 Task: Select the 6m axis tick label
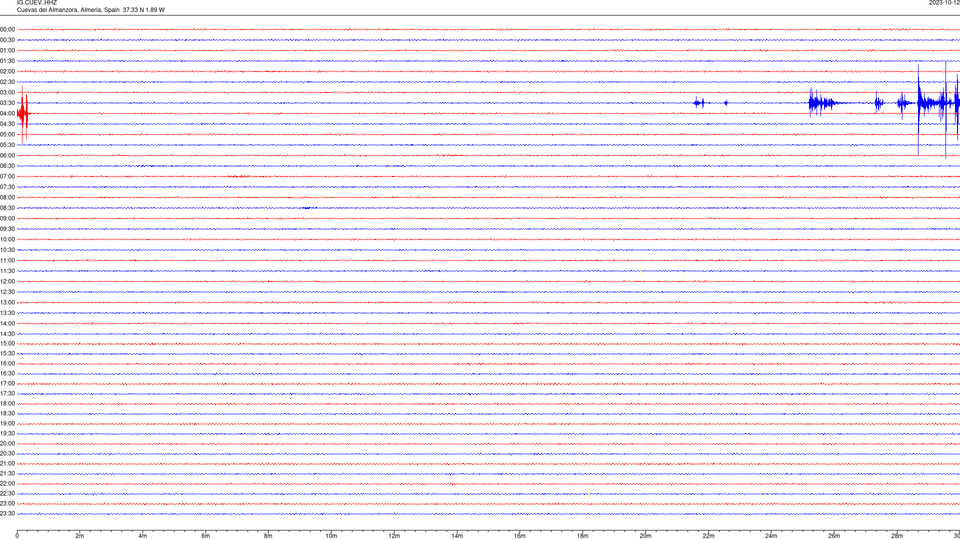point(206,536)
